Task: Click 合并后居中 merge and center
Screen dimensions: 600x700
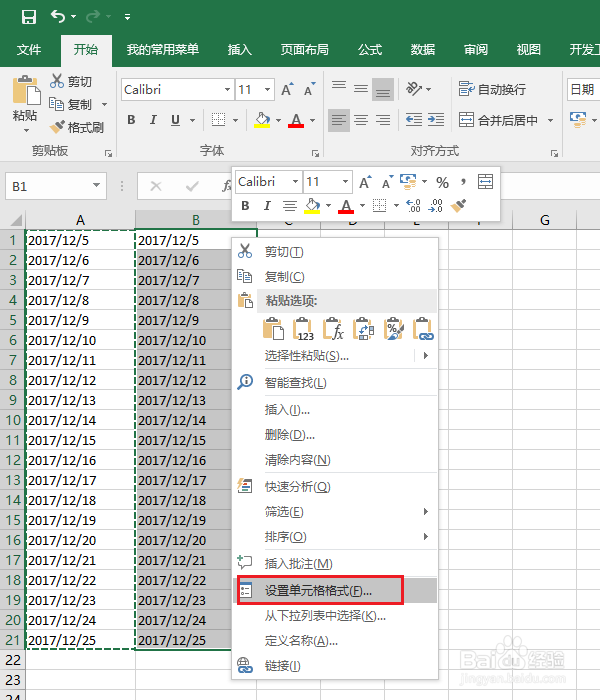Action: [498, 120]
